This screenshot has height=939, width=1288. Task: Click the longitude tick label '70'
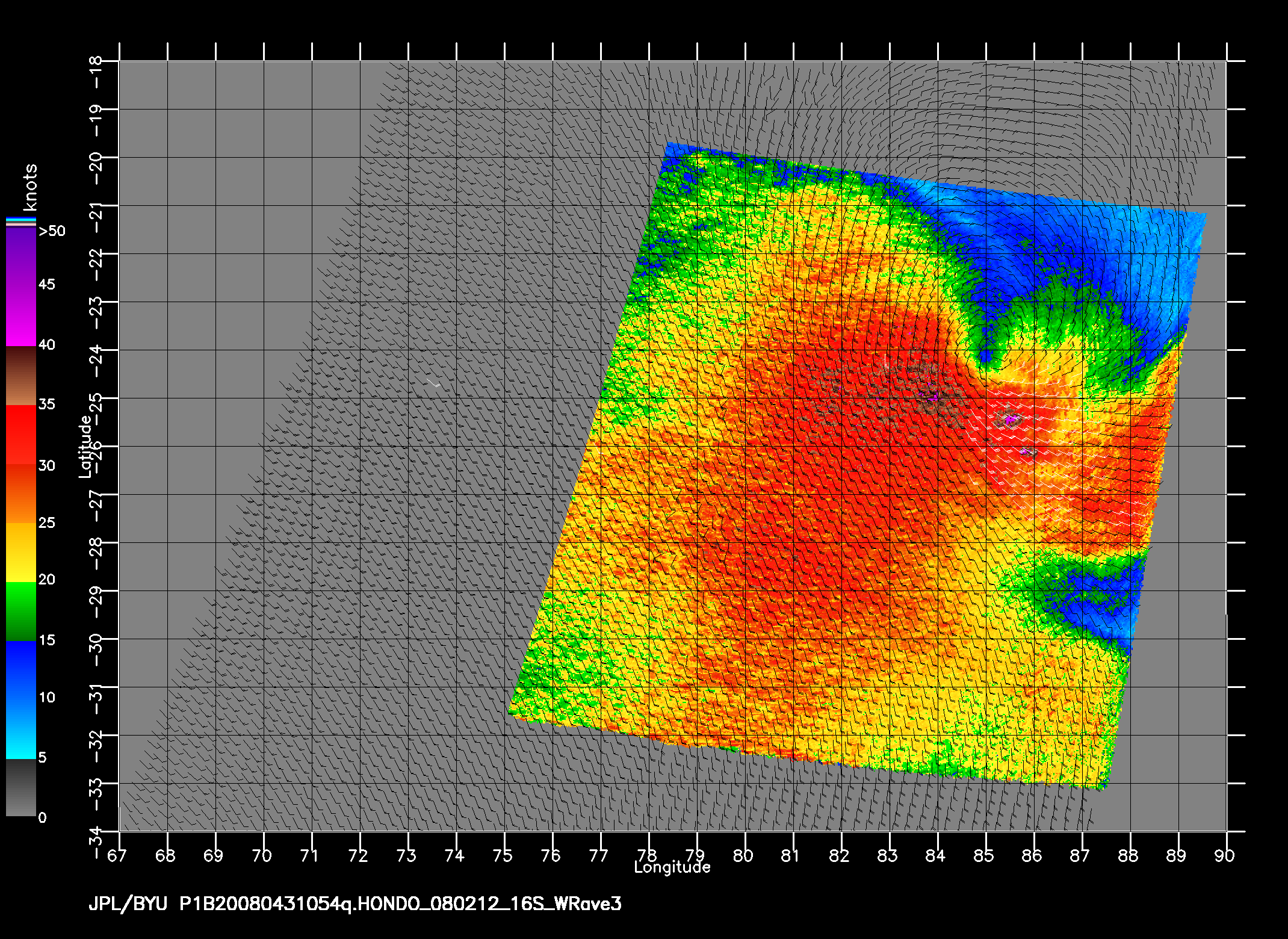(262, 855)
